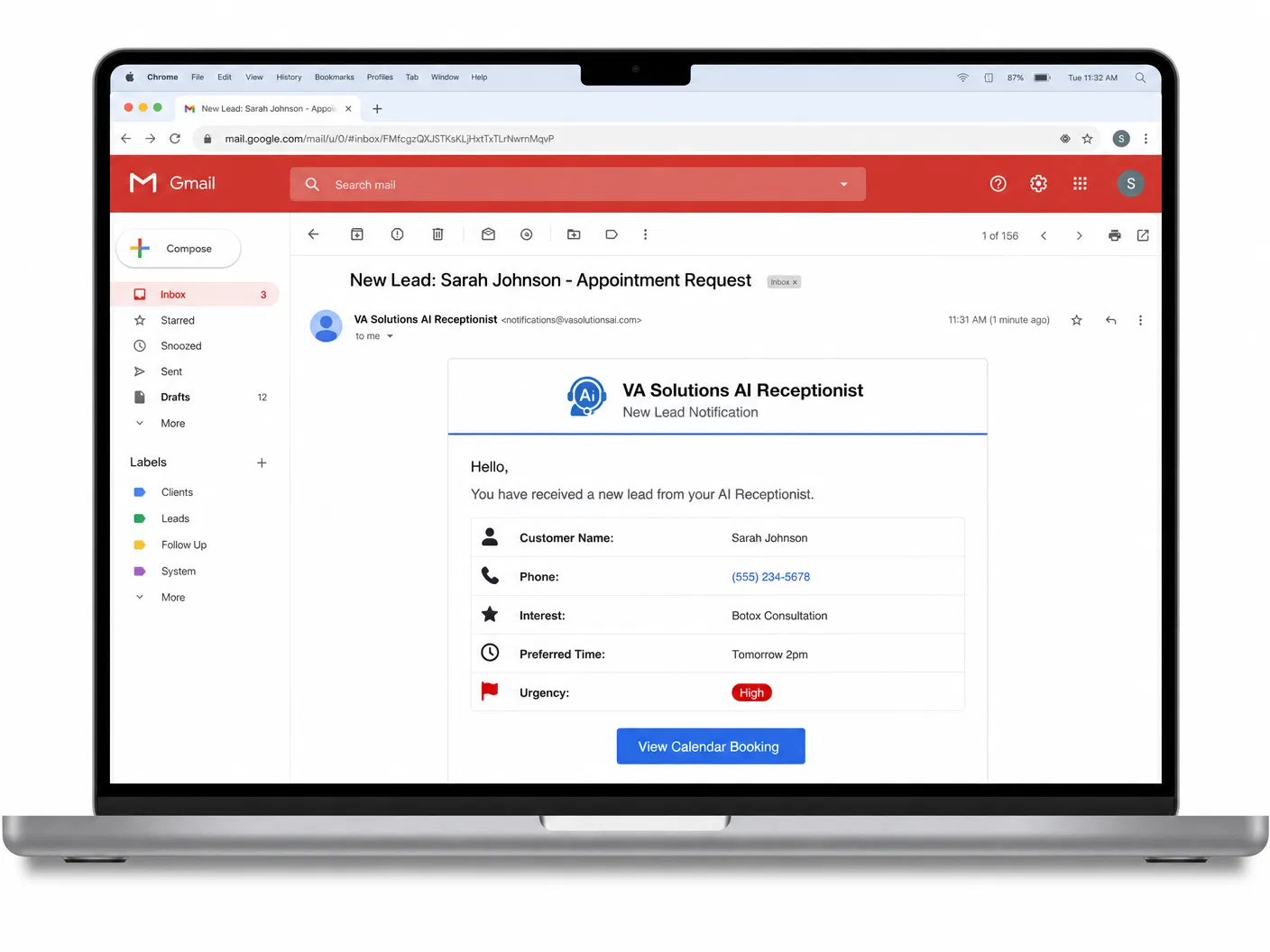Open the Bookmarks menu

point(334,78)
